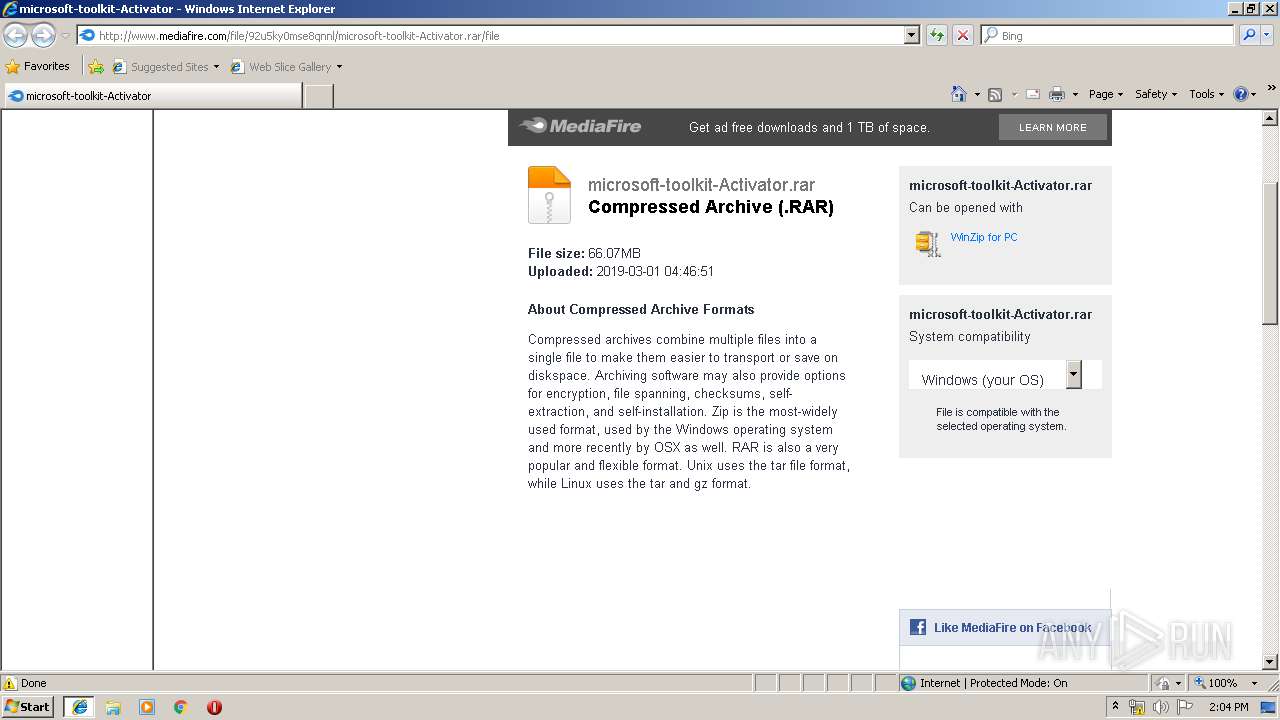Screen dimensions: 1280x720
Task: Open the Safety menu
Action: coord(1156,94)
